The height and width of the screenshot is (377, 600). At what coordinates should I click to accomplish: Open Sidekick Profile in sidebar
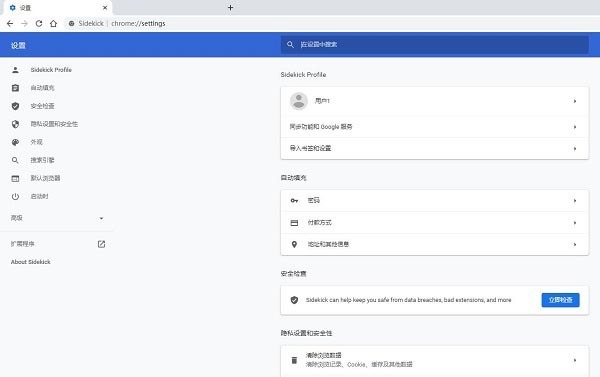[51, 70]
